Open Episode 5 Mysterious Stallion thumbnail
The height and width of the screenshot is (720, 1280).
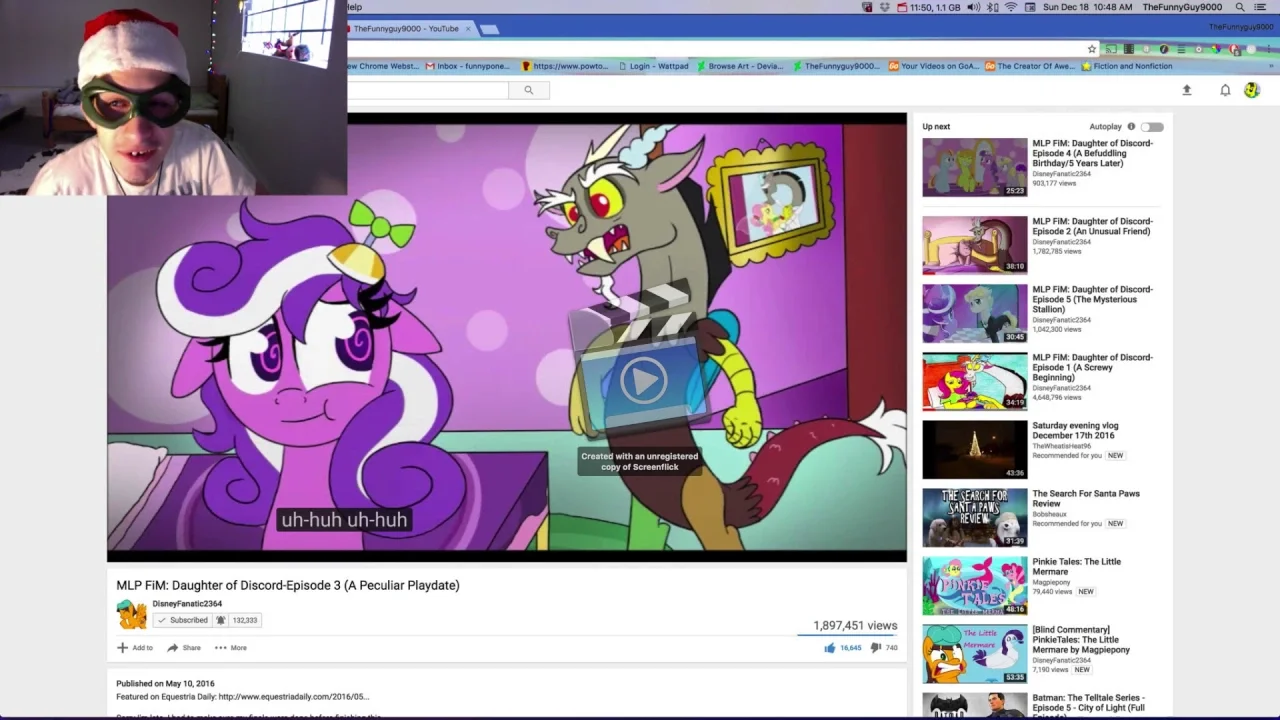(974, 313)
